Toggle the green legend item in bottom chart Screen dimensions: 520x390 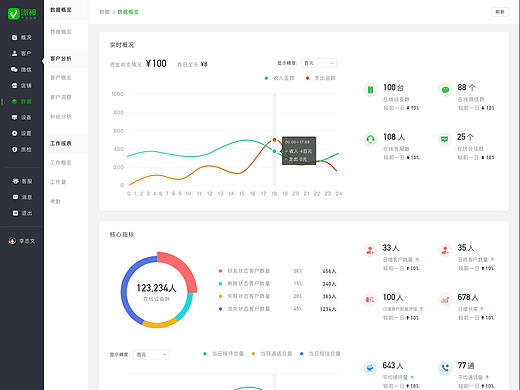(x=223, y=354)
